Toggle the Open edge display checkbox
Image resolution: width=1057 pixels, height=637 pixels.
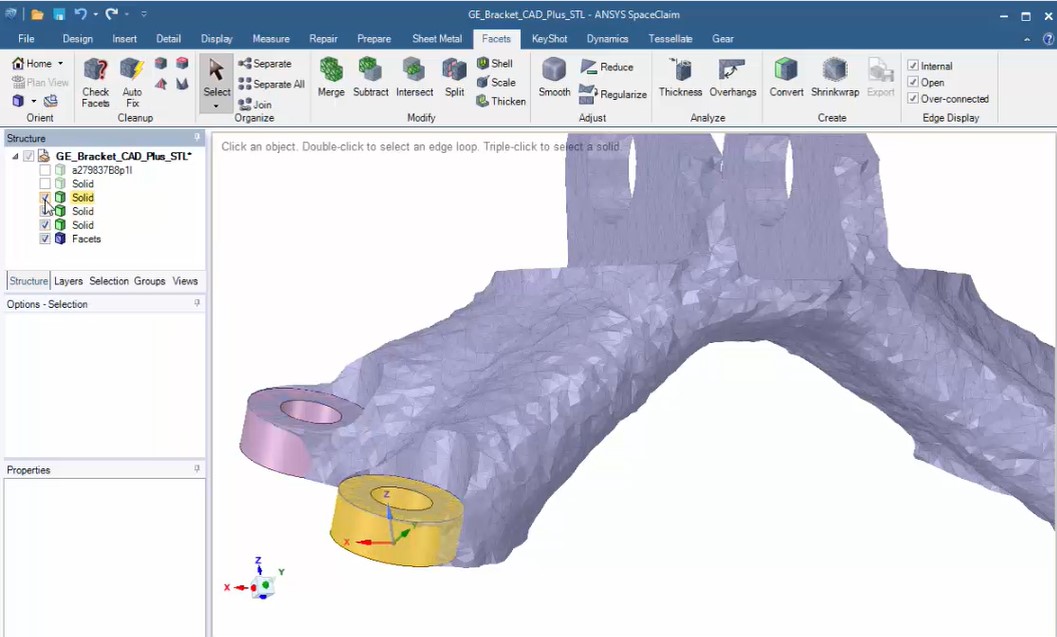click(913, 82)
